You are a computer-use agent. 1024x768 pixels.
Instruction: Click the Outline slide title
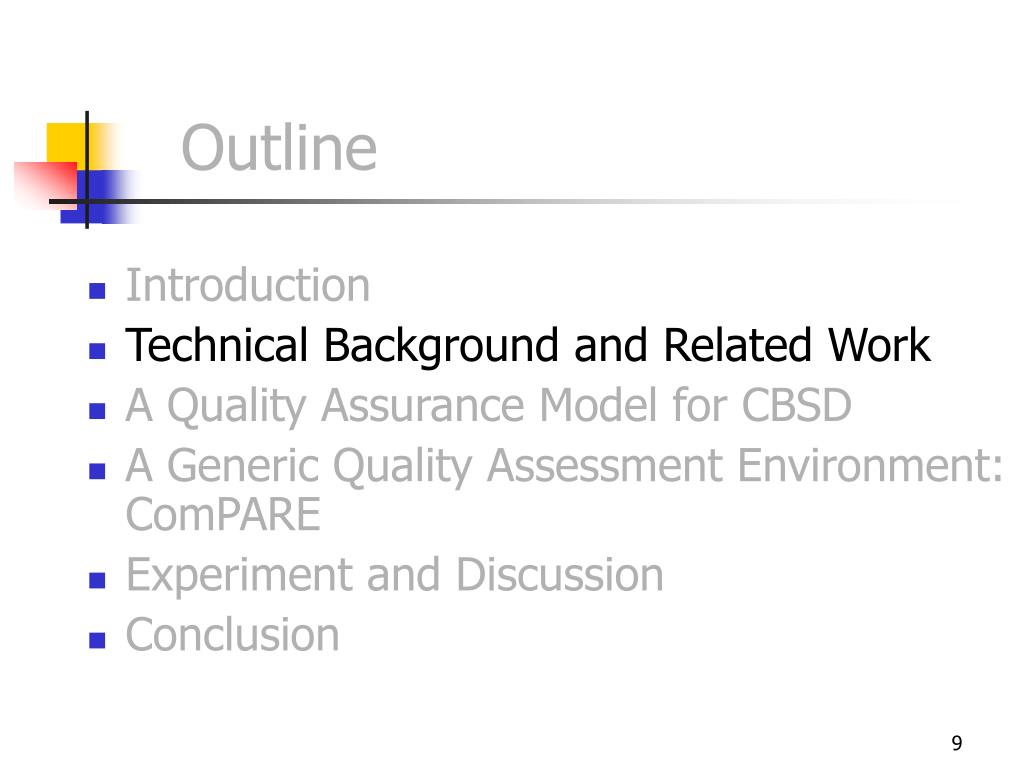279,148
